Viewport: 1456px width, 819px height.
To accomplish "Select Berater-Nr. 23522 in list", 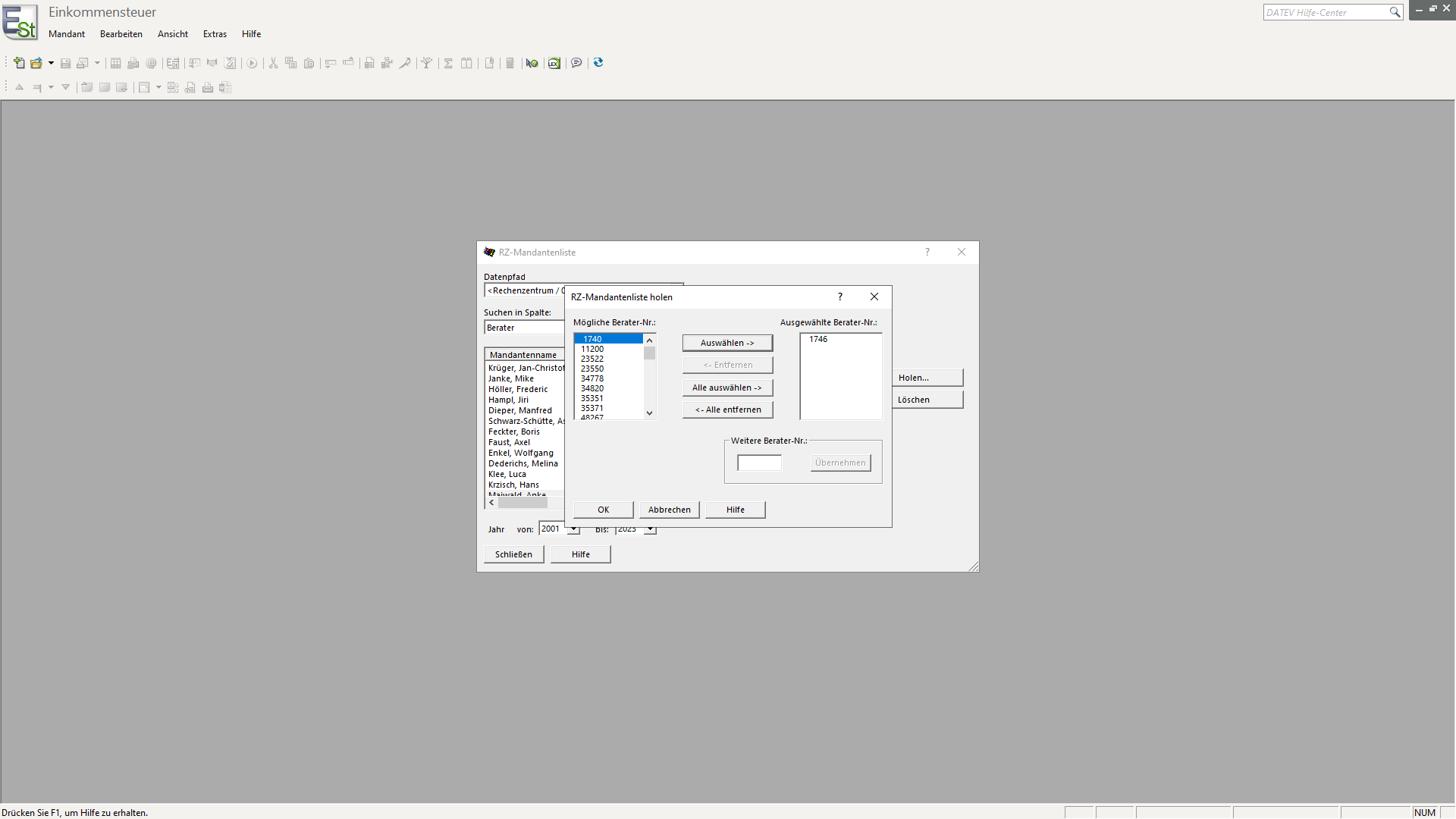I will [x=592, y=359].
